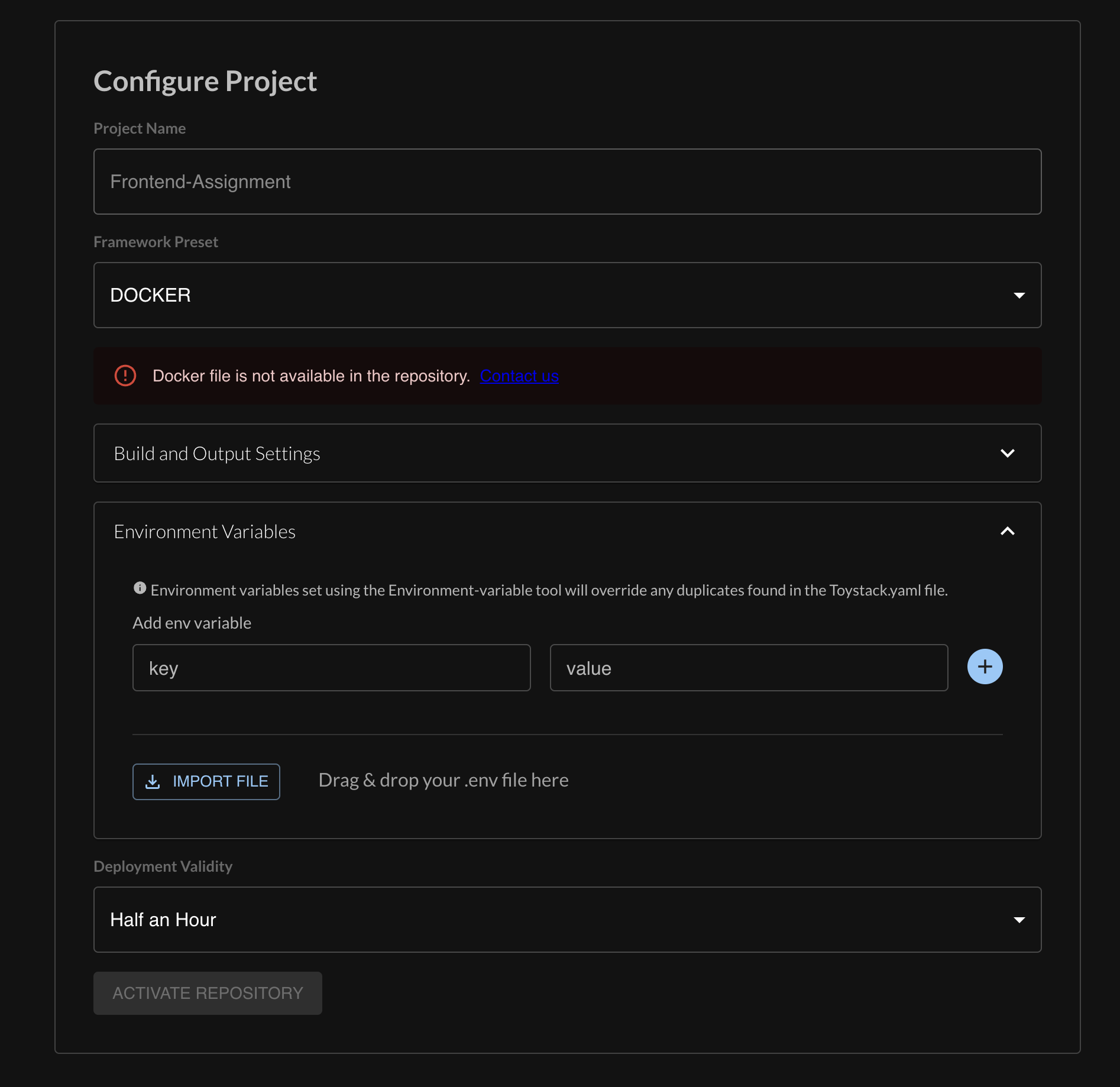Click the 'Drag & drop your .env file here' text

[444, 780]
